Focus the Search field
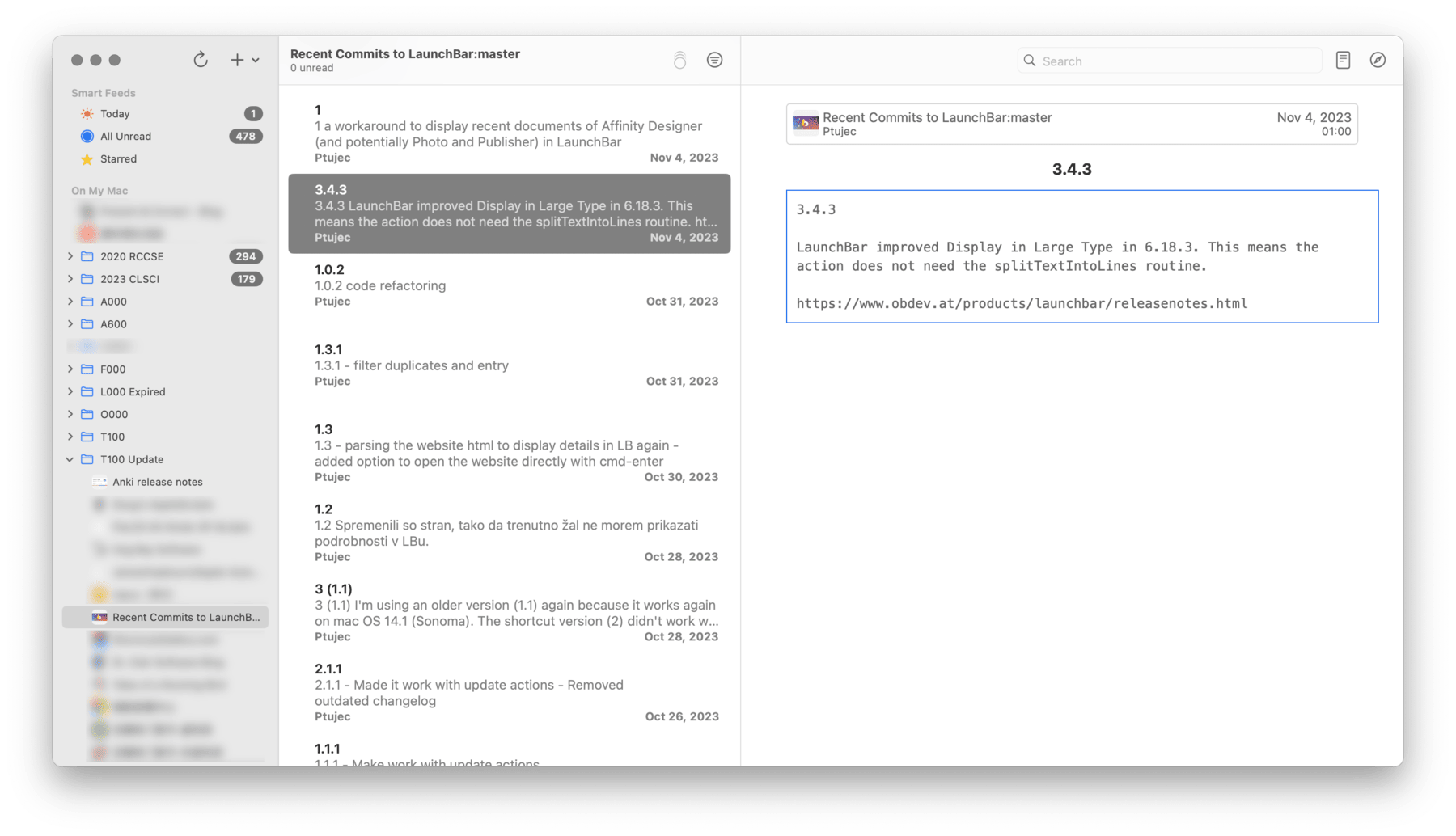 tap(1169, 61)
